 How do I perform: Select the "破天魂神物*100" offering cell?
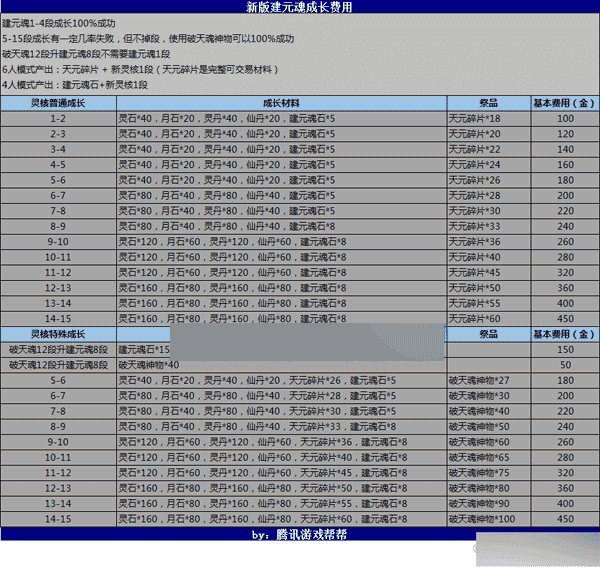[489, 519]
